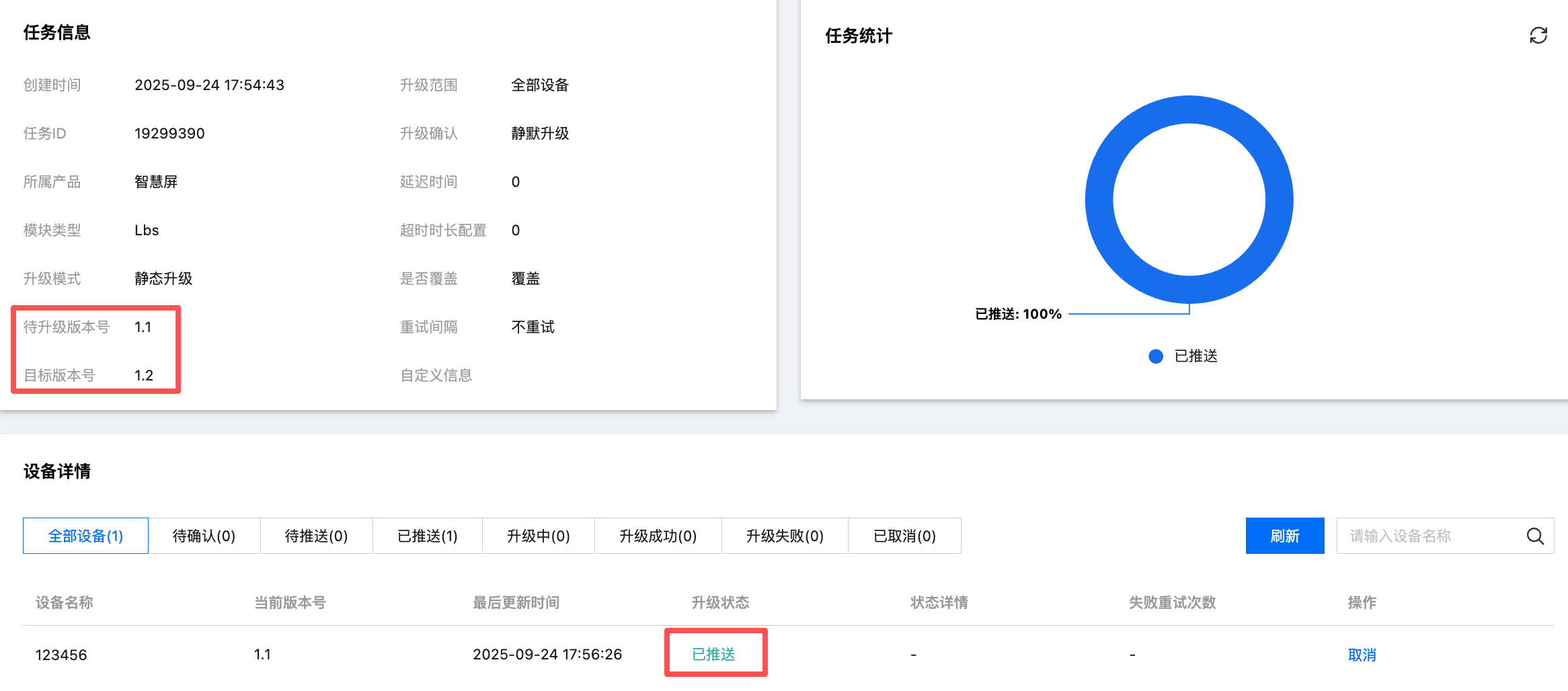Viewport: 1568px width, 691px height.
Task: Click the 延迟时间 field label
Action: tap(428, 181)
